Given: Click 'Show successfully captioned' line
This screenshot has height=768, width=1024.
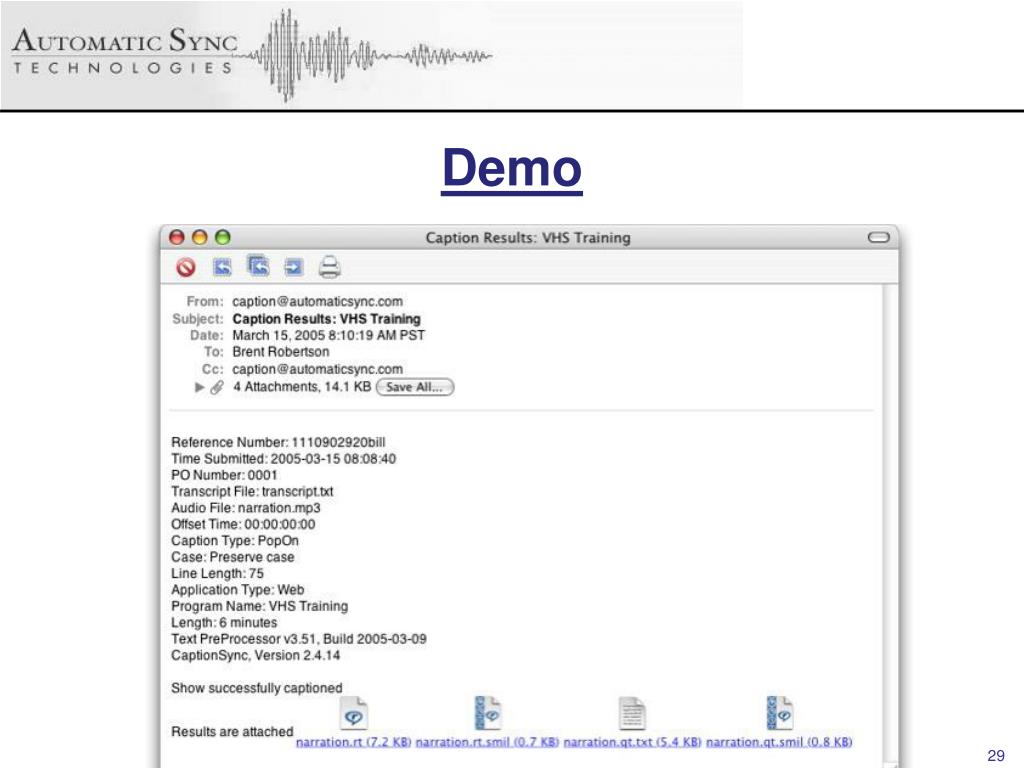Looking at the screenshot, I should click(257, 688).
